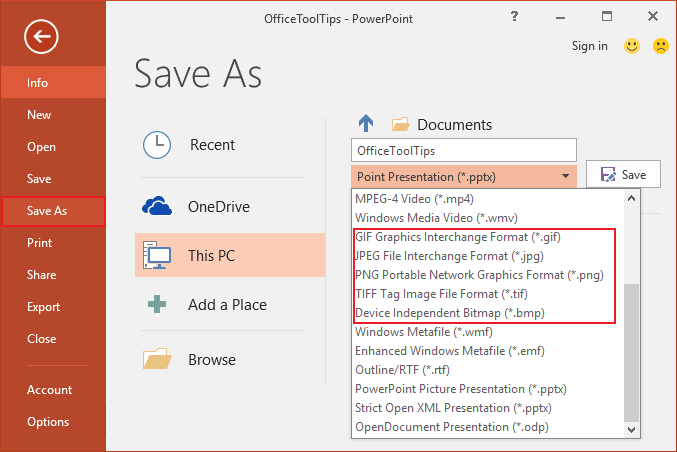Click the Recent clock icon
This screenshot has height=452, width=677.
157,145
